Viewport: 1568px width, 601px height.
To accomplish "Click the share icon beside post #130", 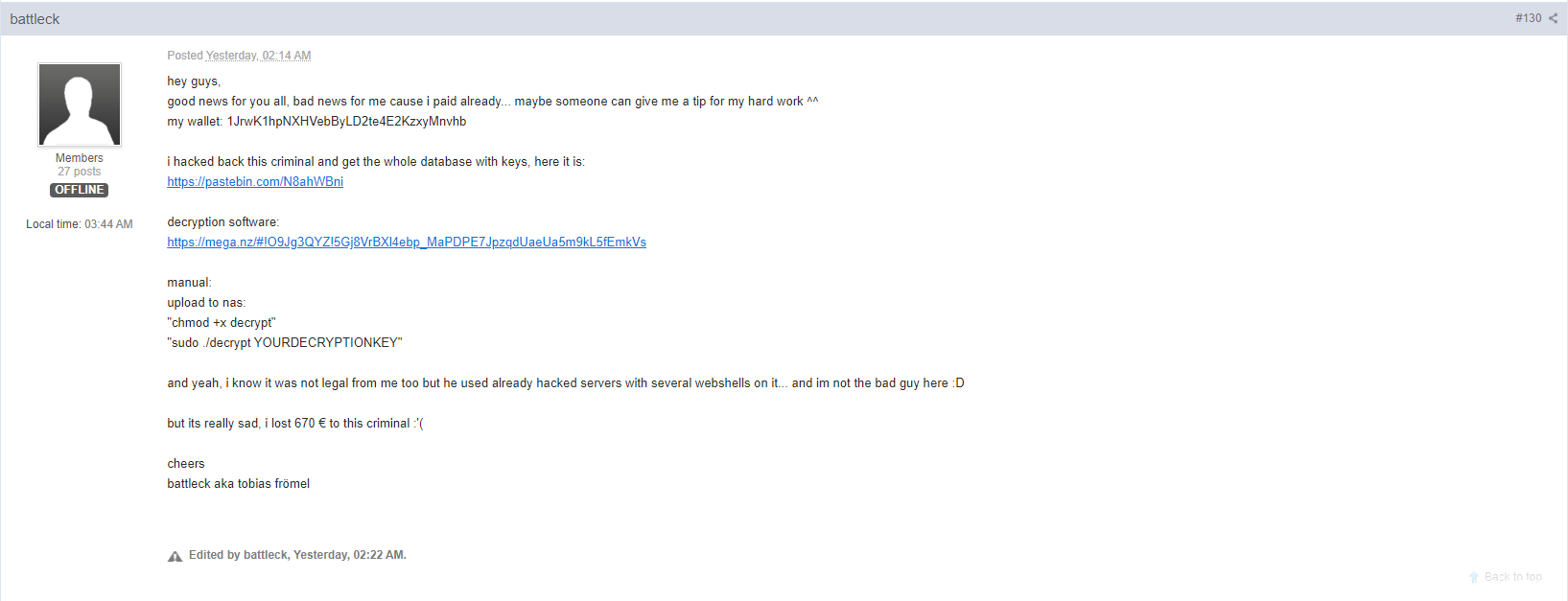I will (x=1553, y=18).
